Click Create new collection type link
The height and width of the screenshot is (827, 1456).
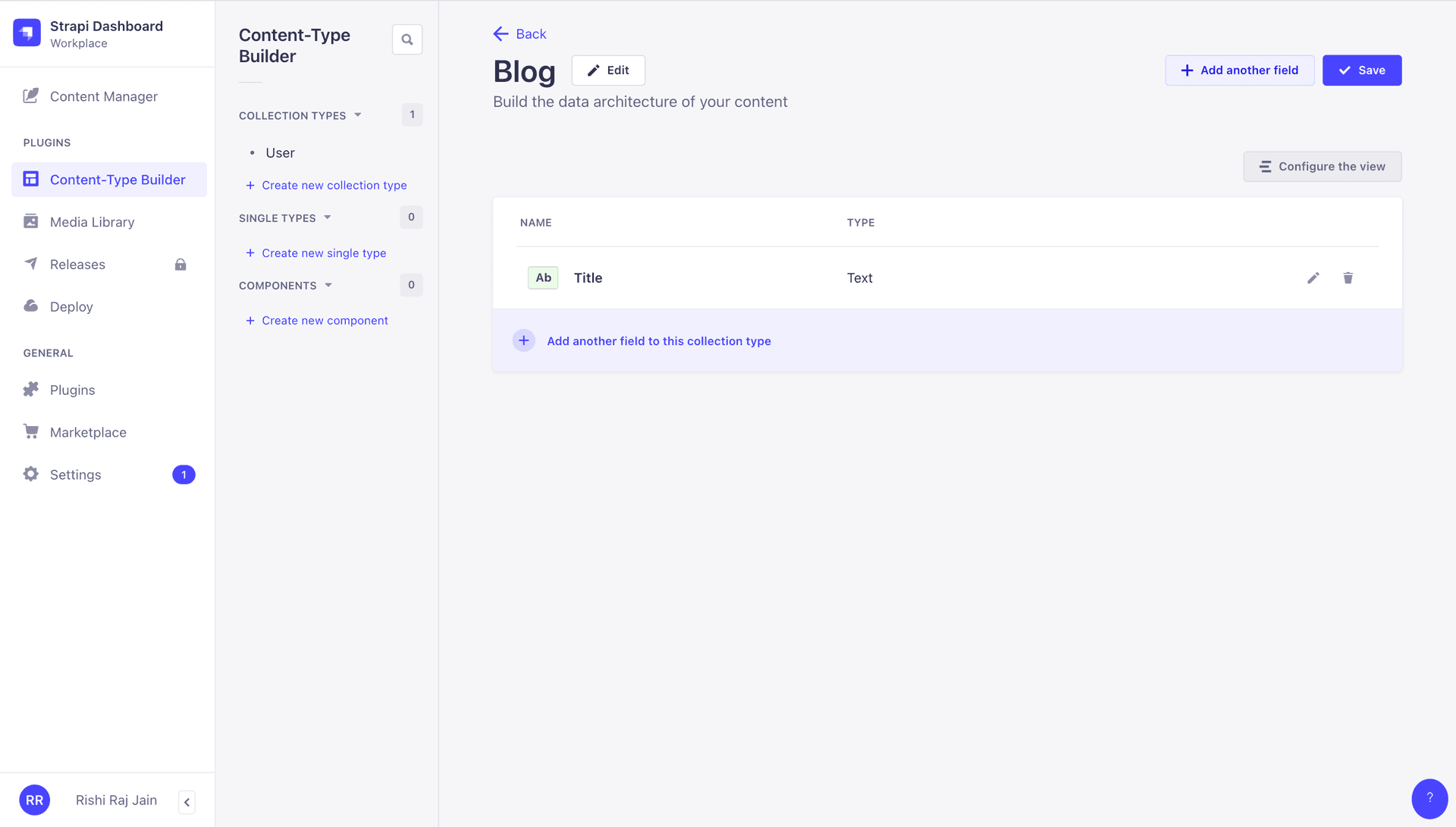coord(334,186)
